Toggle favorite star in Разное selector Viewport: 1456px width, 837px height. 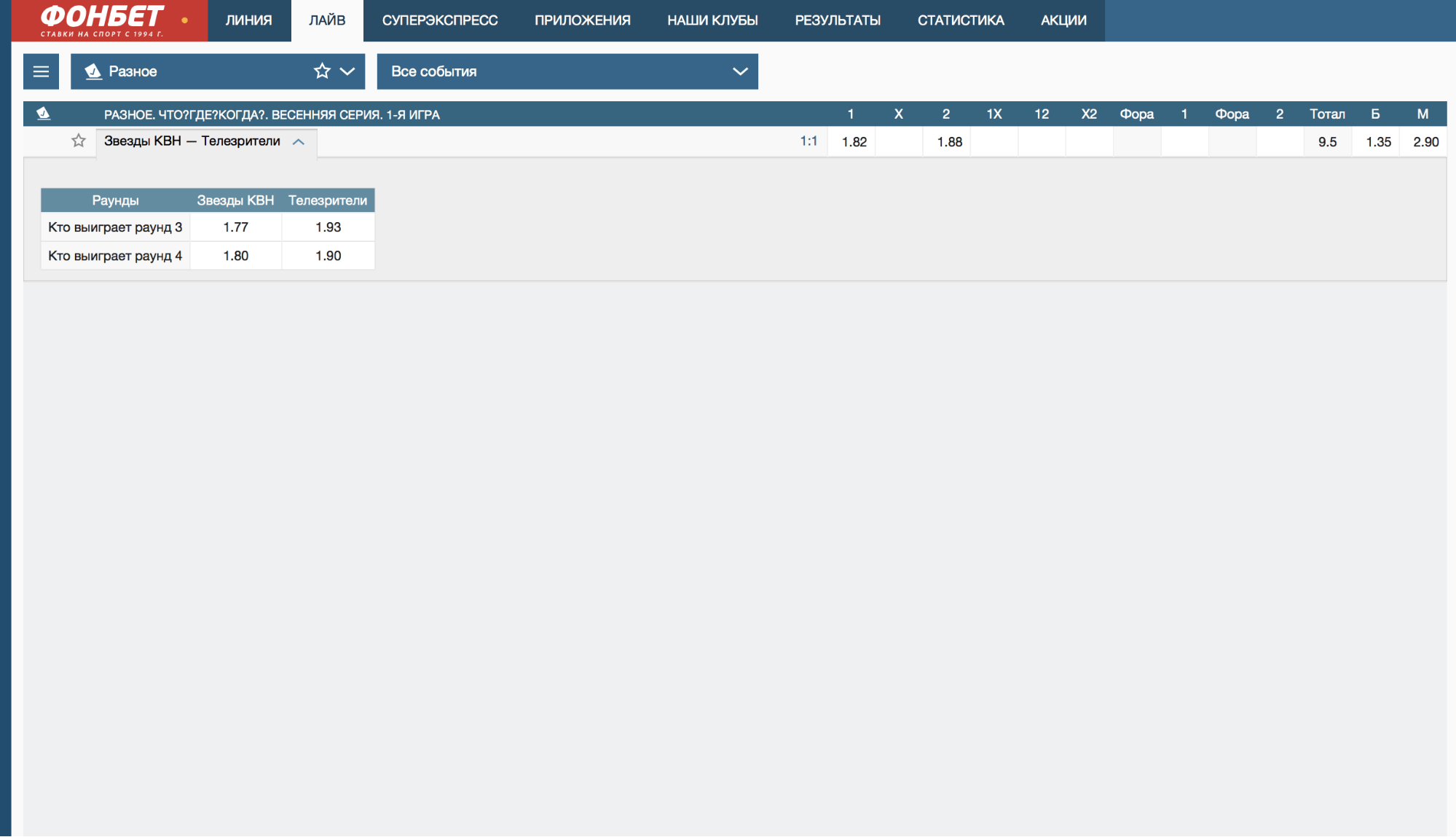point(322,71)
